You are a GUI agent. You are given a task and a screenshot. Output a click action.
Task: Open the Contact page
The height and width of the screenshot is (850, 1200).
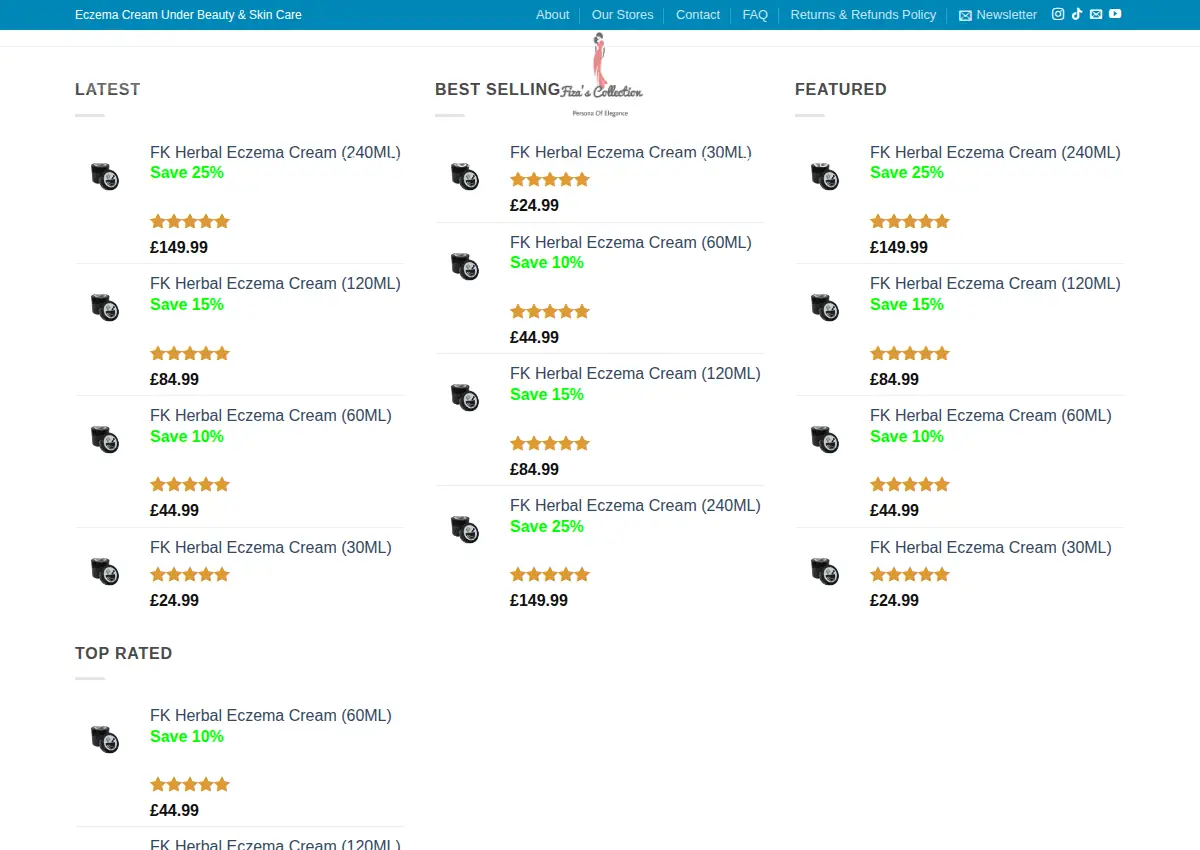698,15
